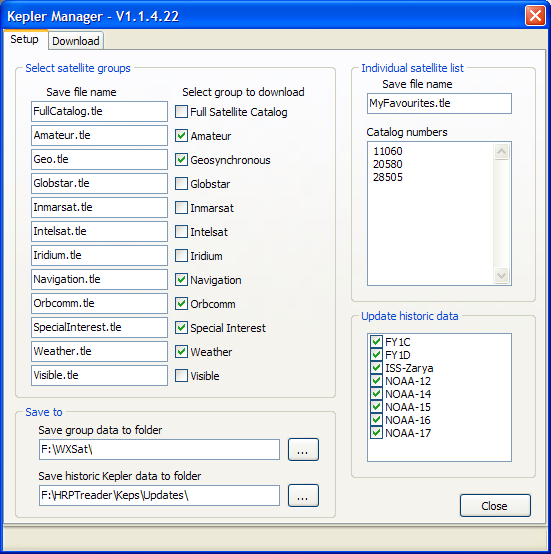Enable the Iridium group checkbox
551x554 pixels.
182,255
